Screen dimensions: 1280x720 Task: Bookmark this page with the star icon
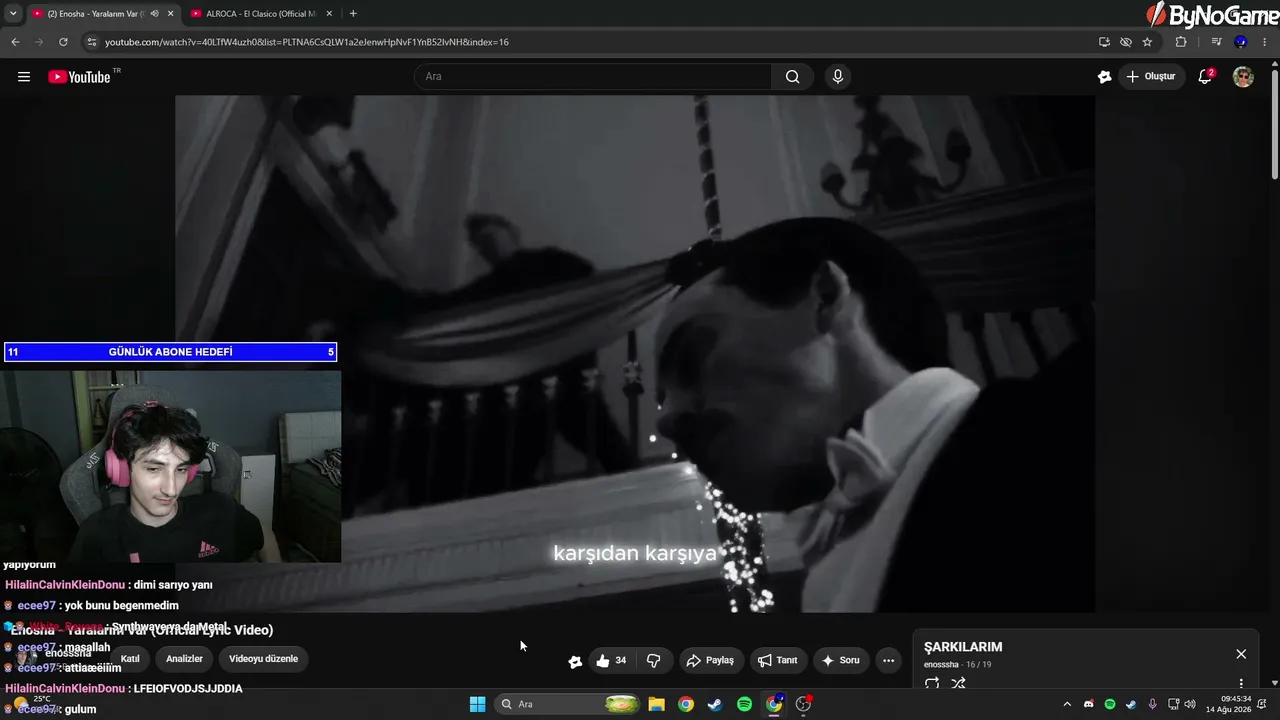pyautogui.click(x=1147, y=42)
